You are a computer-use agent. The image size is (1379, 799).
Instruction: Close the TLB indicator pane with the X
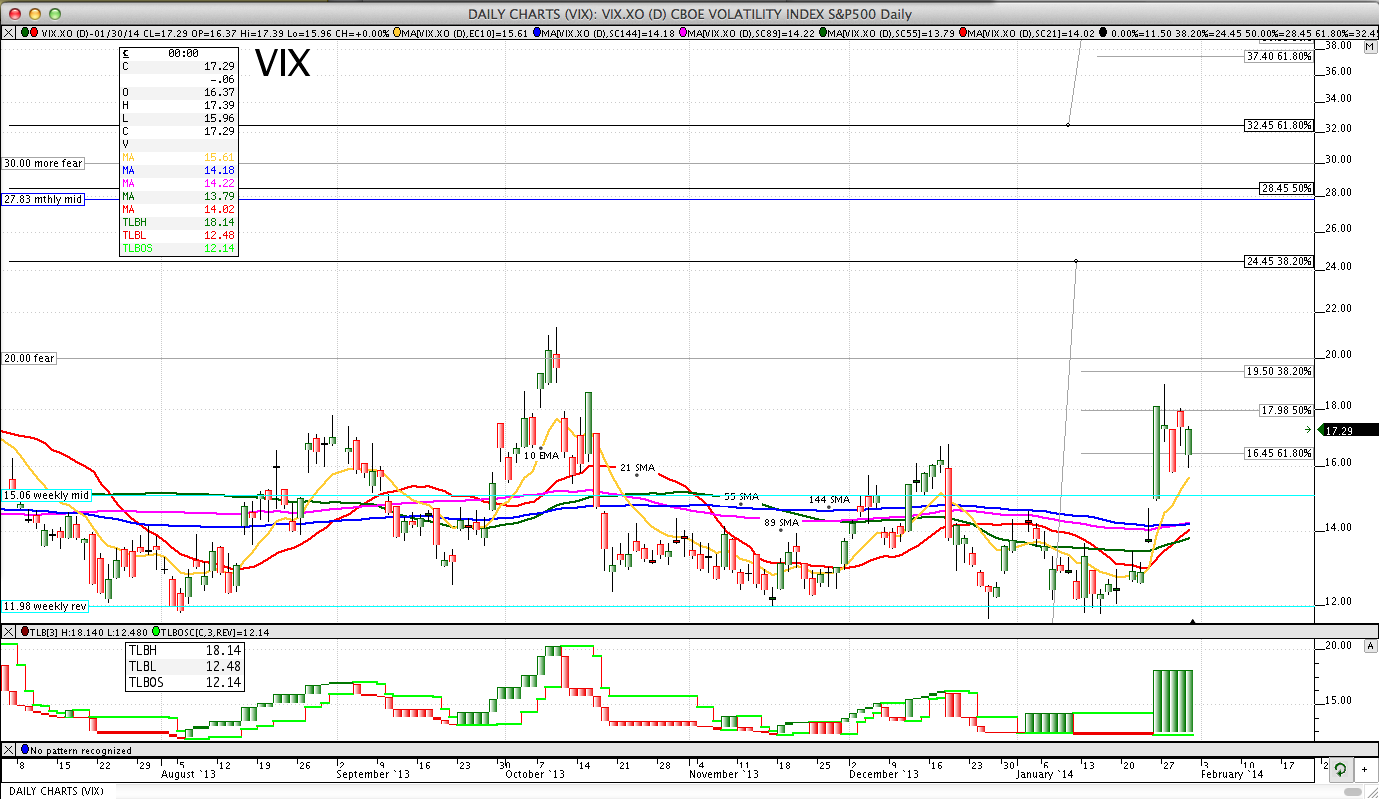9,632
